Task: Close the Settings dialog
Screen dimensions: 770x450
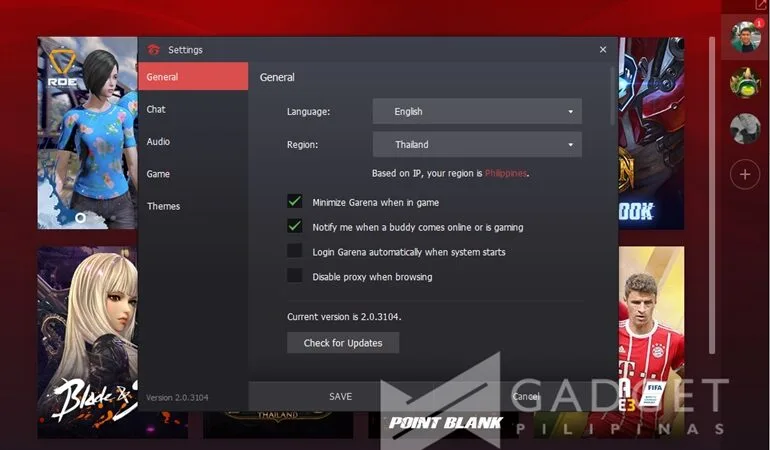Action: coord(603,50)
